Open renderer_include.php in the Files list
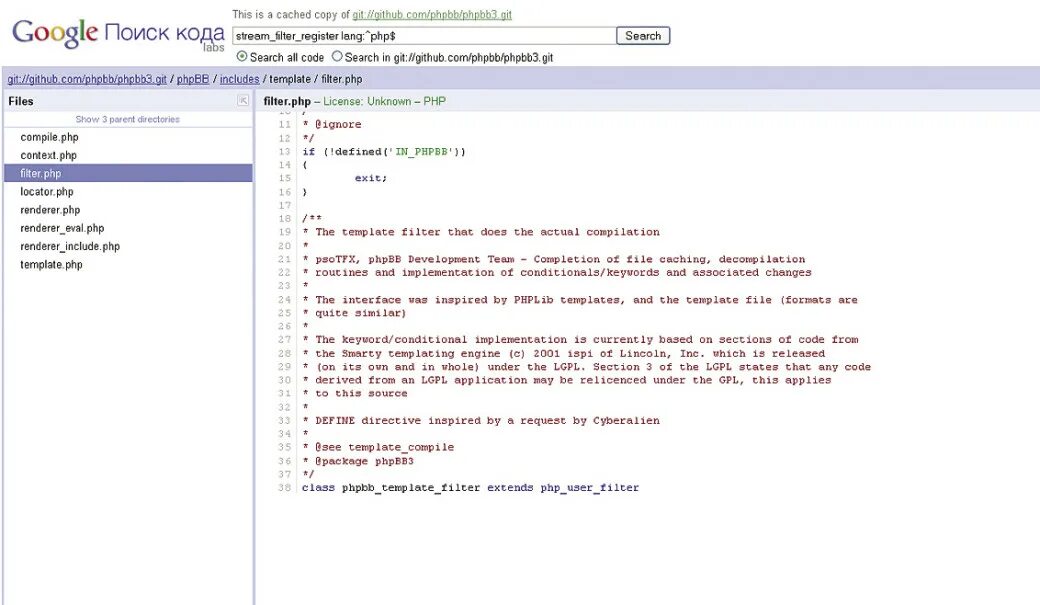 pyautogui.click(x=70, y=246)
